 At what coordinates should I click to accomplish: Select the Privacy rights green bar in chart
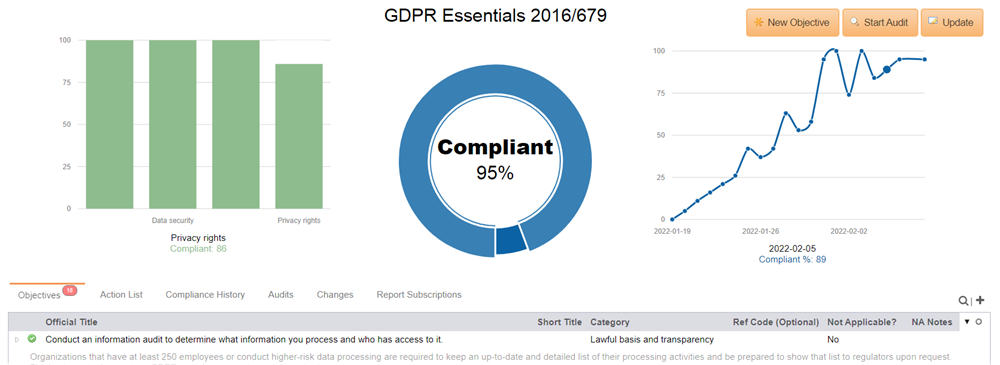pos(299,136)
